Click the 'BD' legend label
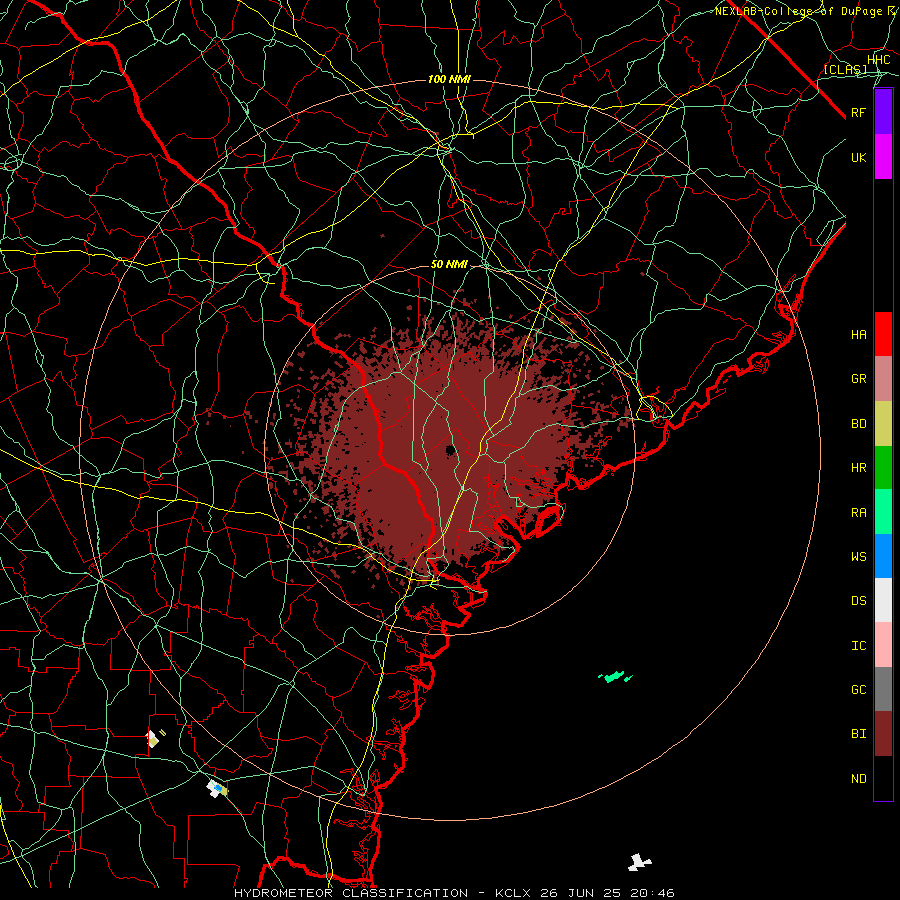 click(x=859, y=424)
